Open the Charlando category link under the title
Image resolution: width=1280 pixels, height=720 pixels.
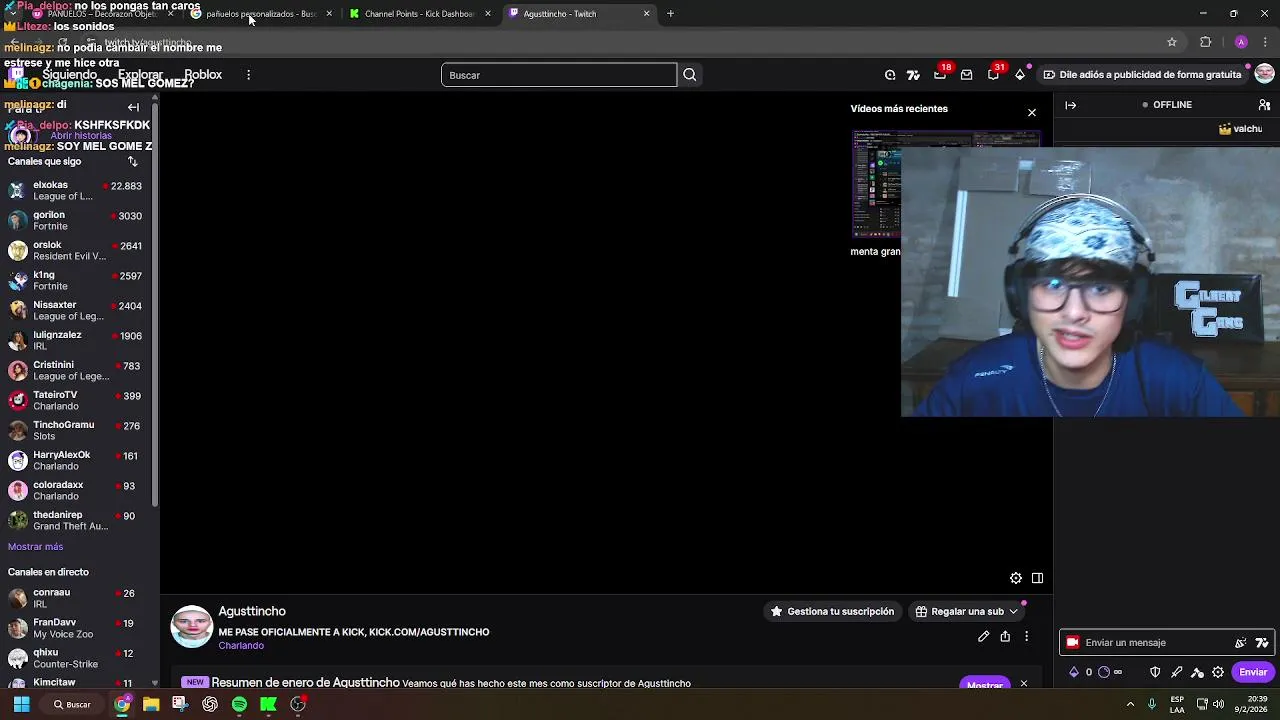(241, 646)
